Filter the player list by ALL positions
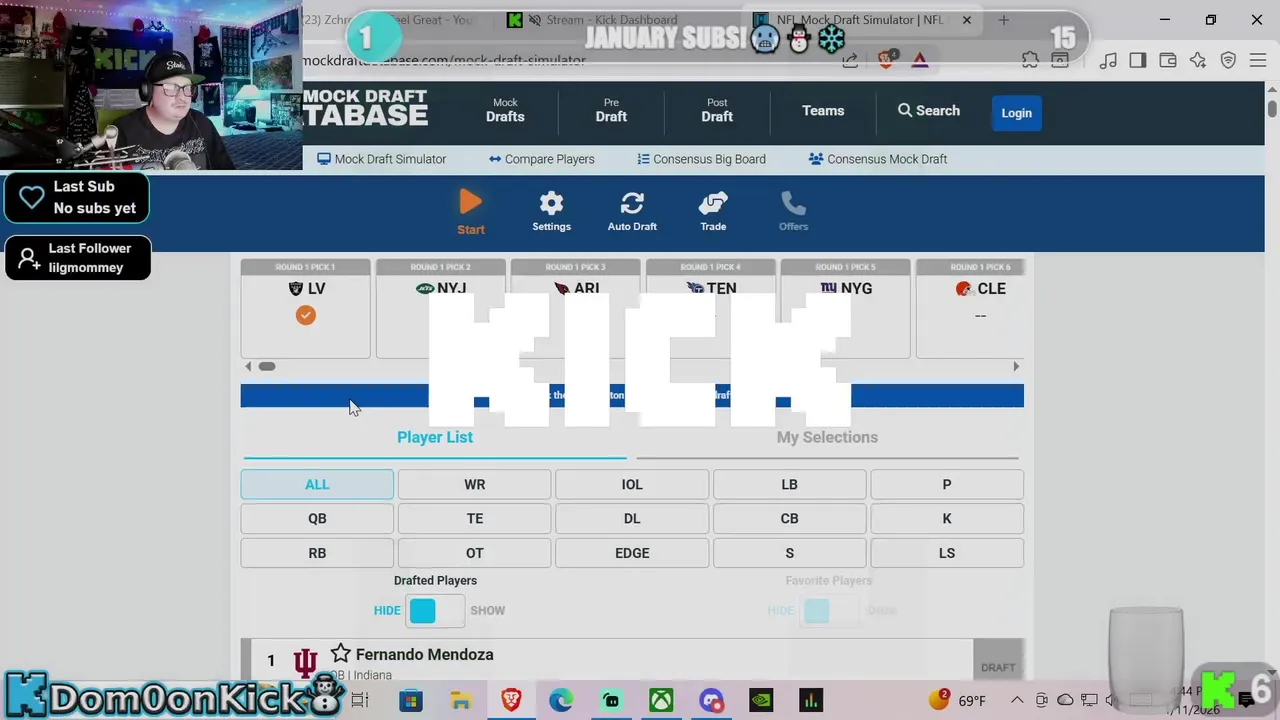This screenshot has height=720, width=1280. 317,484
